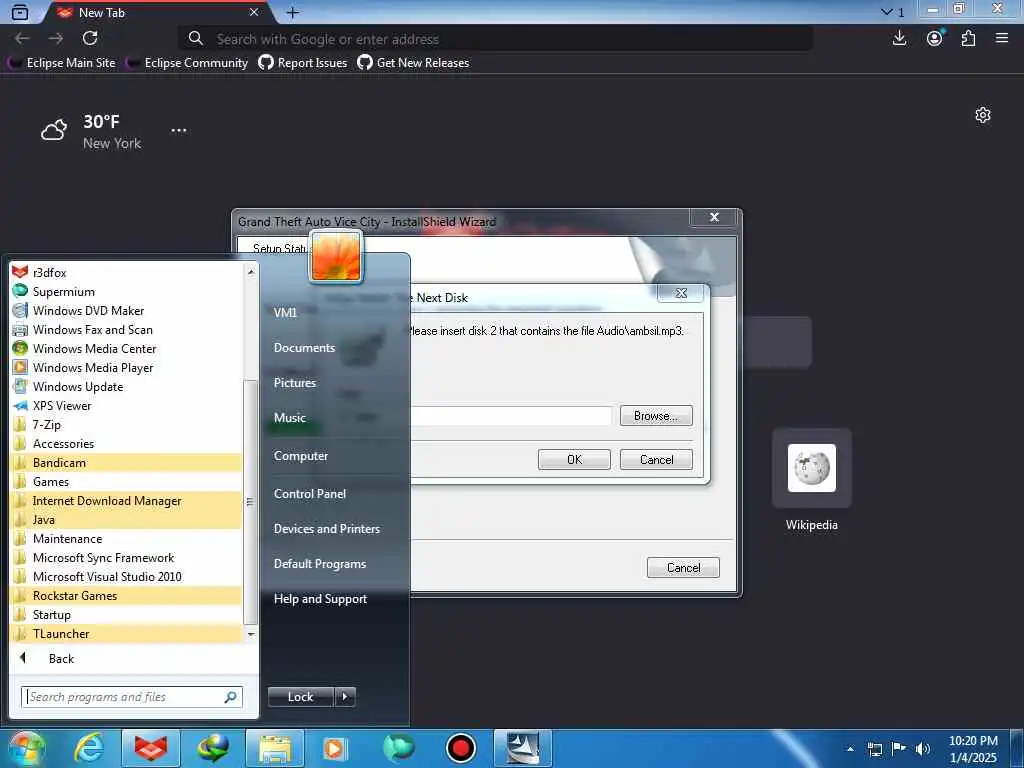Open Supermium from the taskbar
Viewport: 1024px width, 768px height.
coord(398,748)
